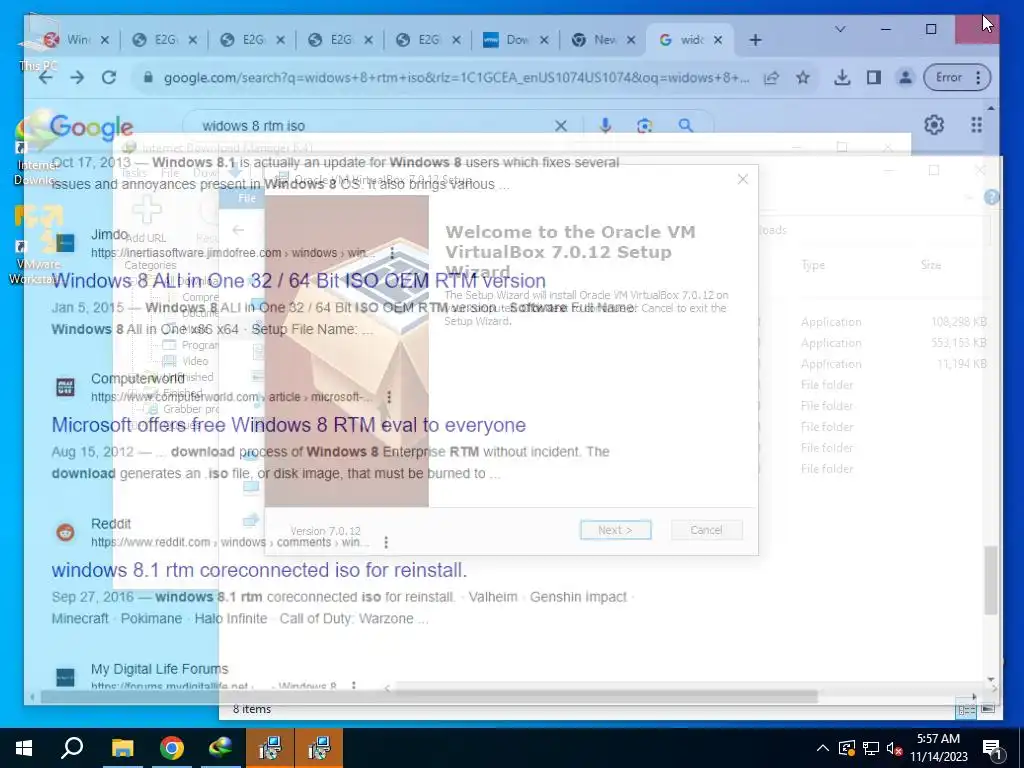Screen dimensions: 1024x768
Task: Open Chrome tab search chevron
Action: click(840, 29)
